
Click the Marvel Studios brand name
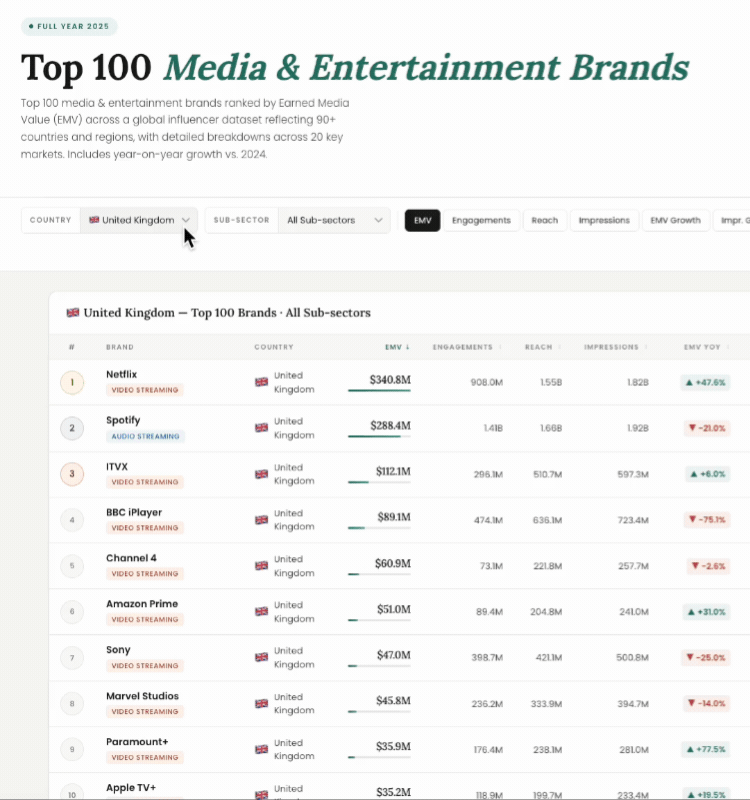point(142,696)
